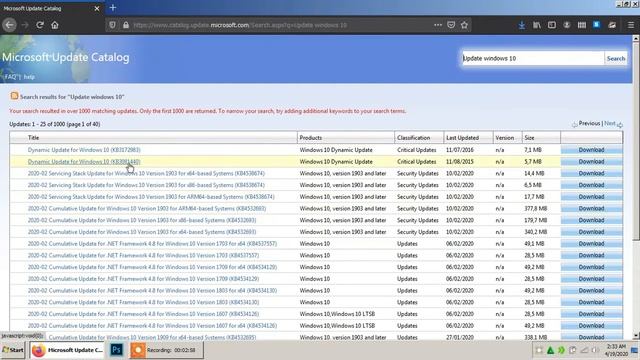
Task: Download the 14,4 MB Servicing Stack Update
Action: click(x=591, y=173)
